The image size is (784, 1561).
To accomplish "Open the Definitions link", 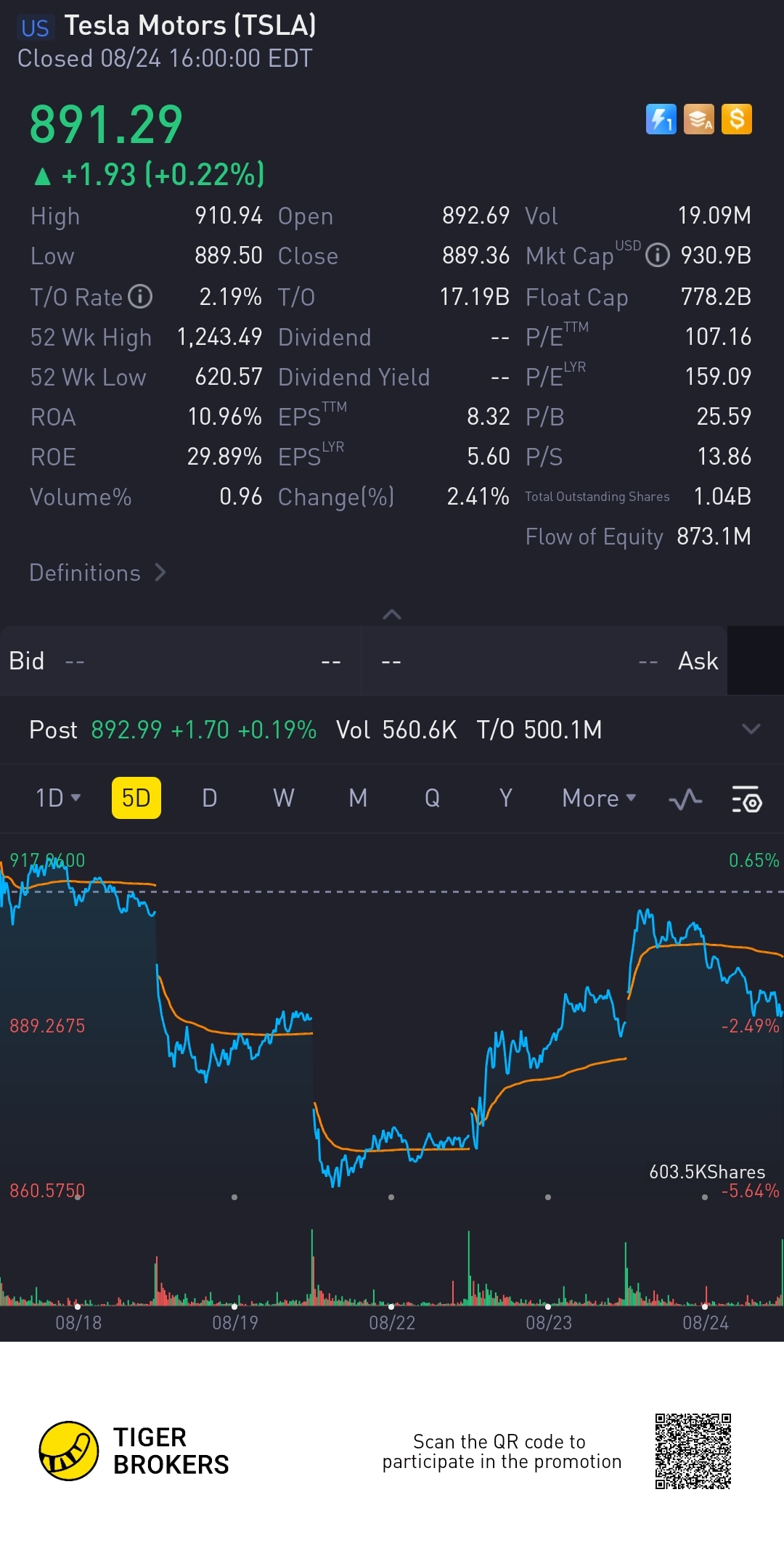I will click(98, 573).
